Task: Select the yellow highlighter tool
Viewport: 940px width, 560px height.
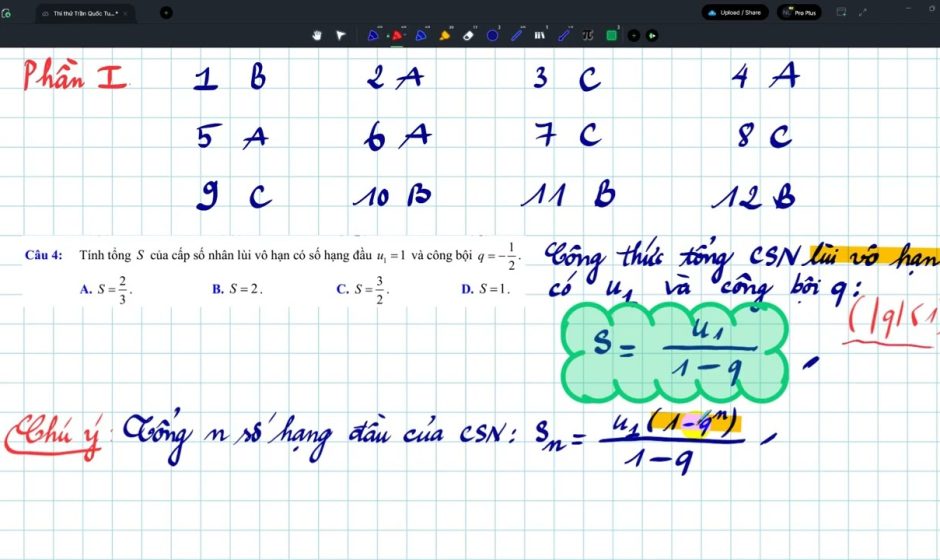Action: (444, 35)
